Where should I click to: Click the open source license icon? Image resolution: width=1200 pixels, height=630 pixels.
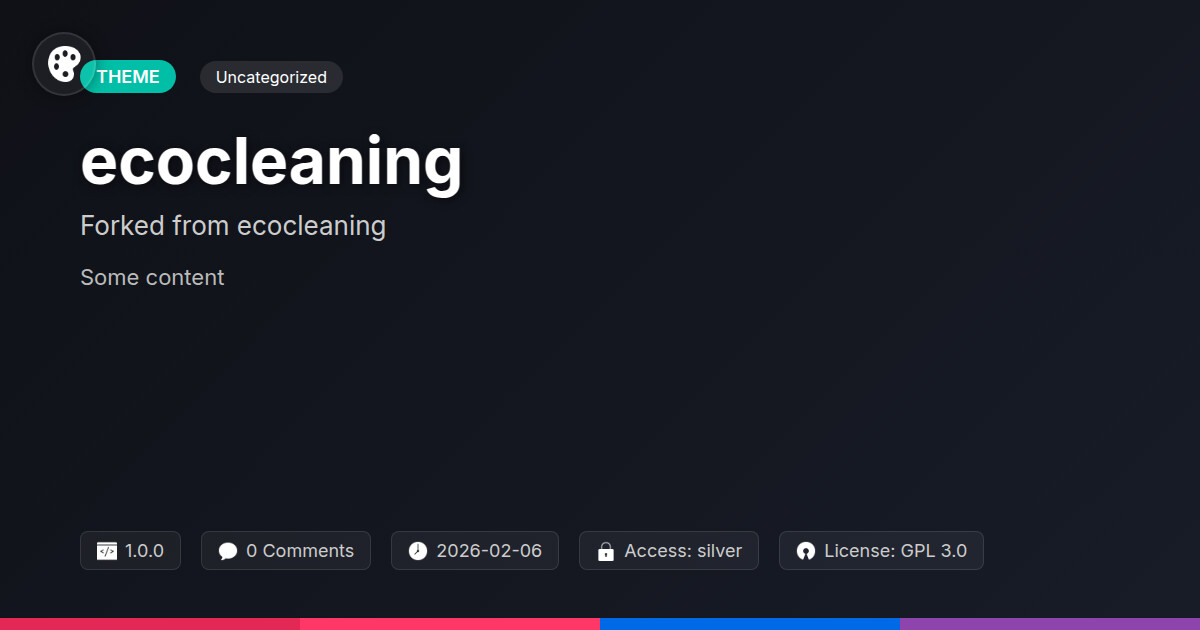(x=806, y=551)
